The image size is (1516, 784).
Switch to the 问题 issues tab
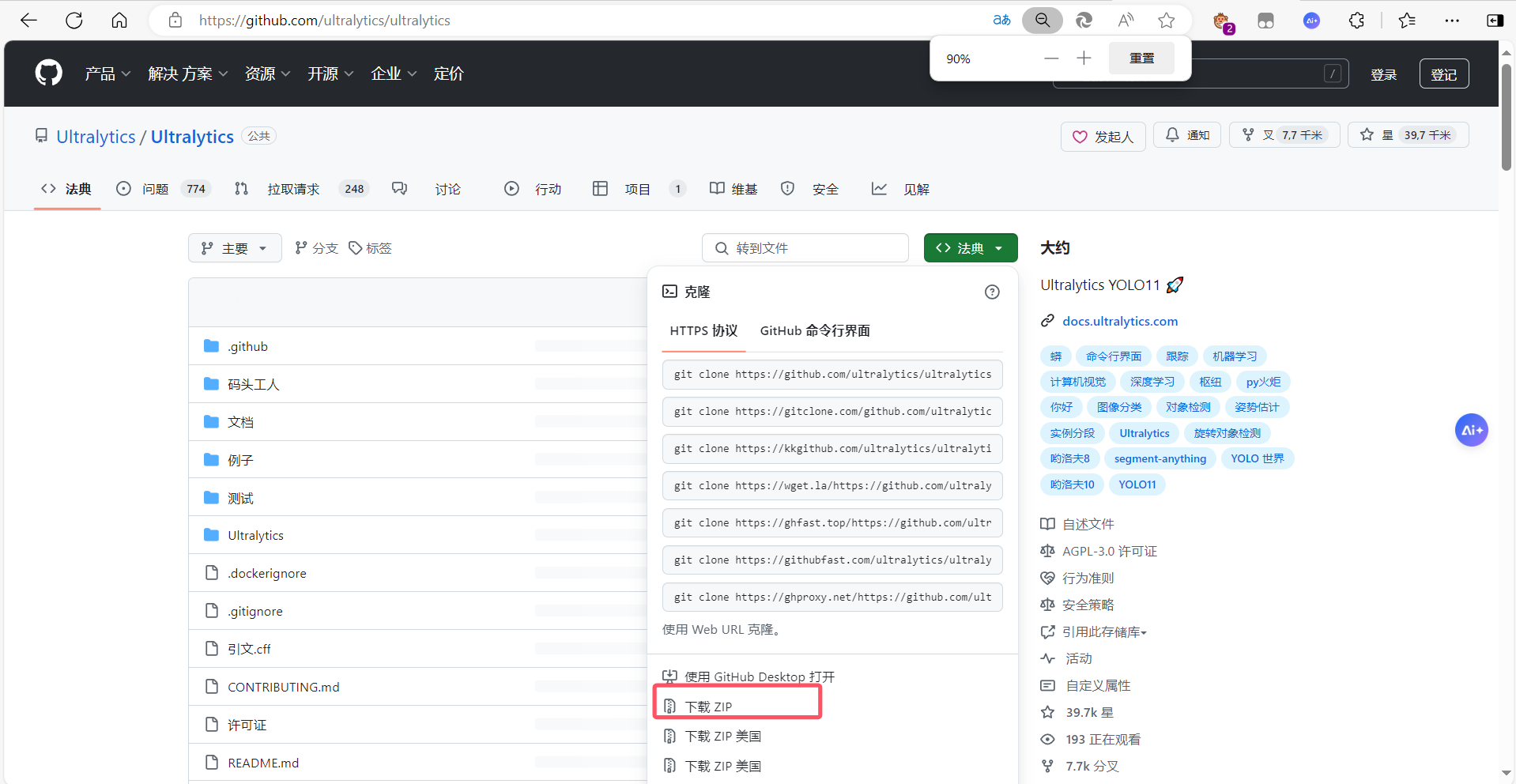coord(162,189)
